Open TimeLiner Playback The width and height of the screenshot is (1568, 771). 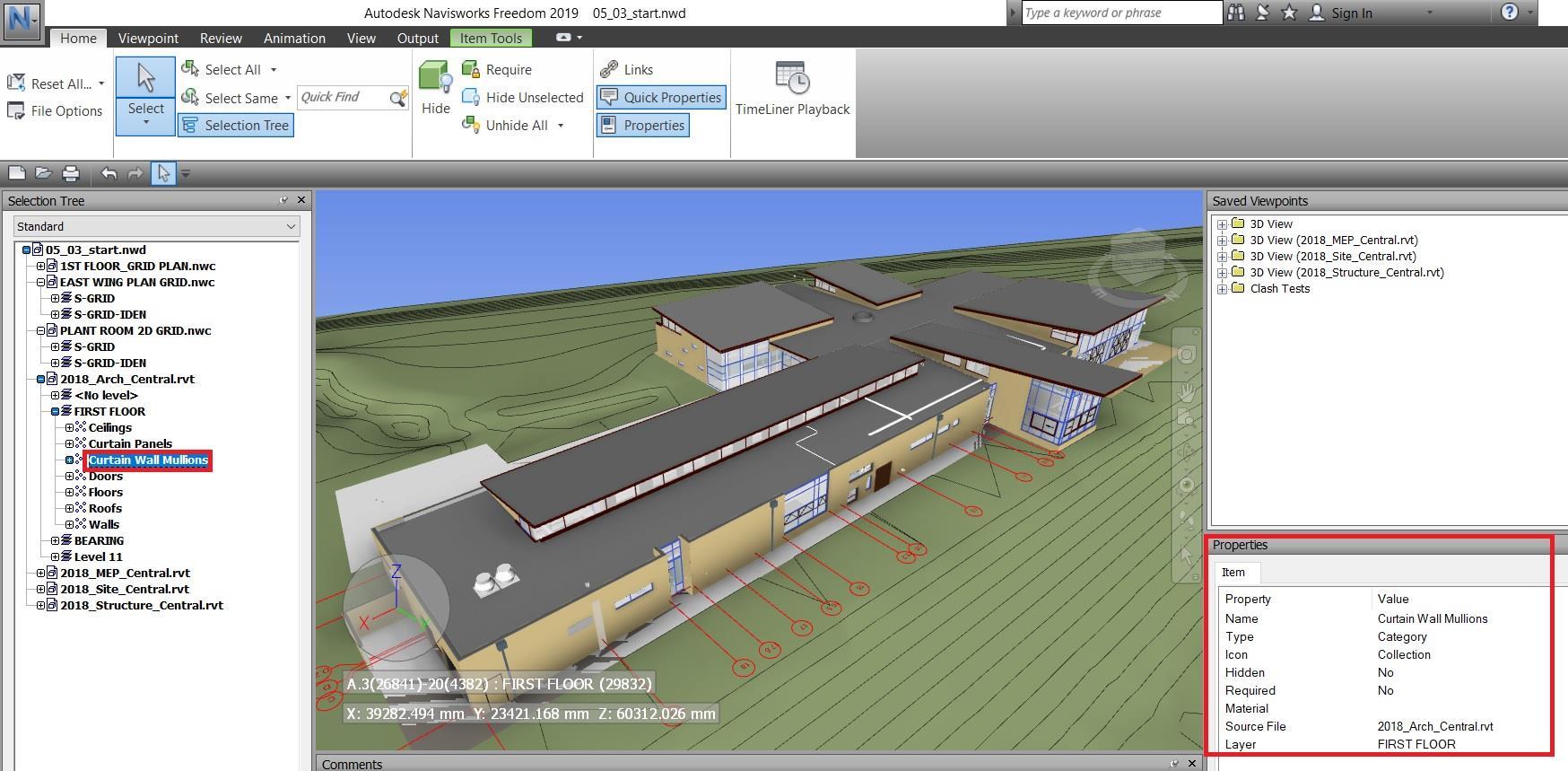[x=793, y=89]
